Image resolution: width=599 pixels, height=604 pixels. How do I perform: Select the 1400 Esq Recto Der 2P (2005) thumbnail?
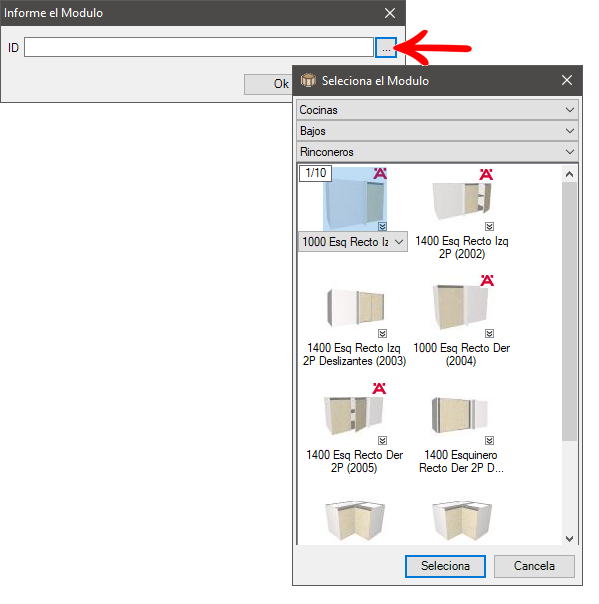pyautogui.click(x=354, y=416)
